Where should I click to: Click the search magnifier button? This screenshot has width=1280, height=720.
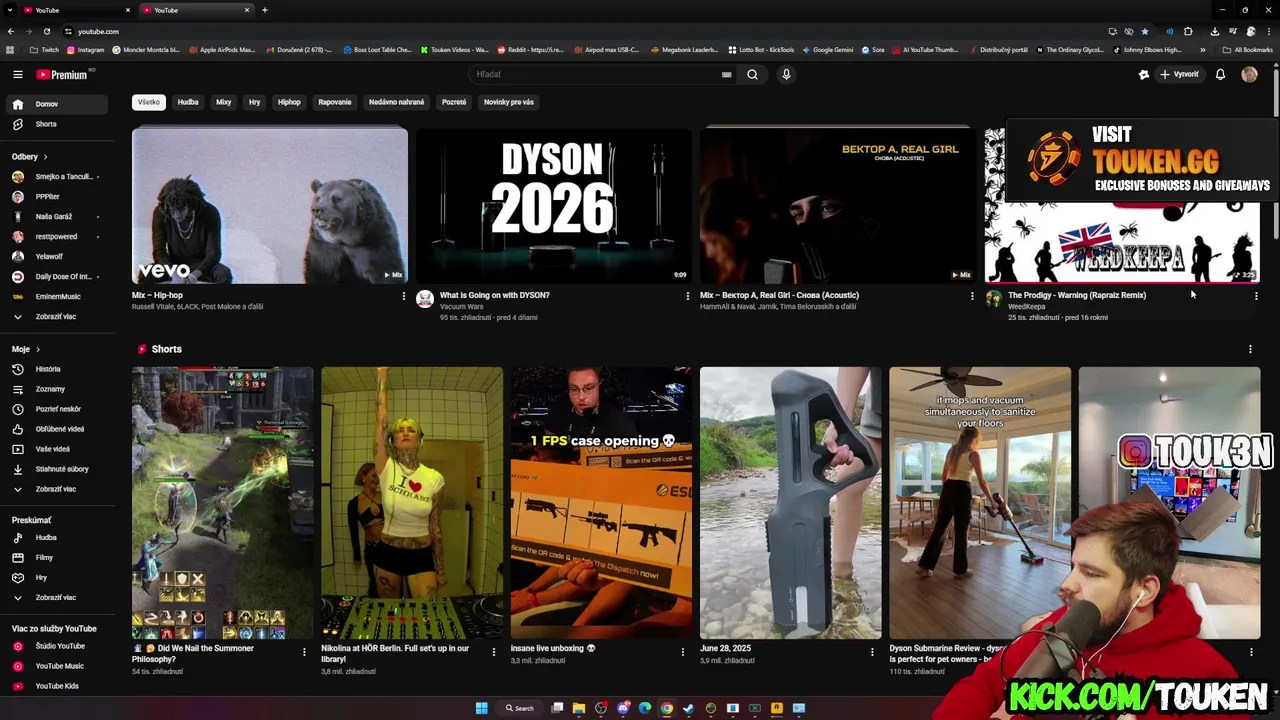click(752, 74)
